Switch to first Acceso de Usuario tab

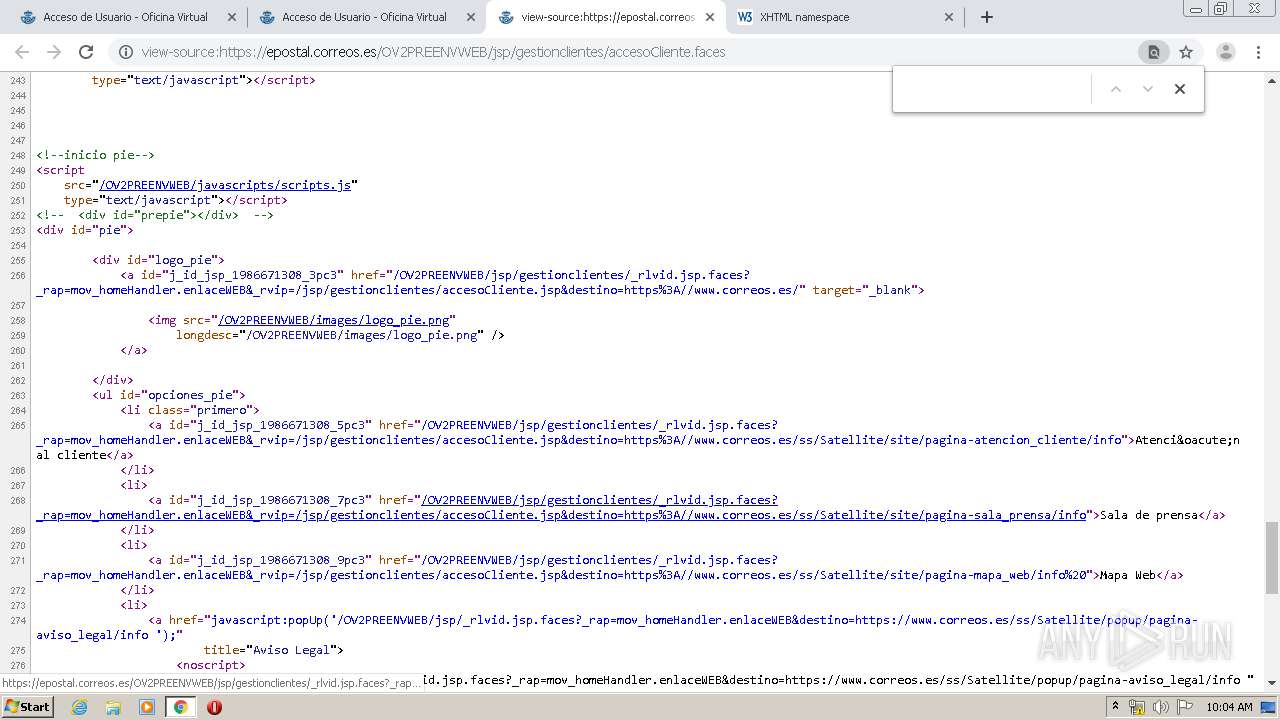coord(126,17)
